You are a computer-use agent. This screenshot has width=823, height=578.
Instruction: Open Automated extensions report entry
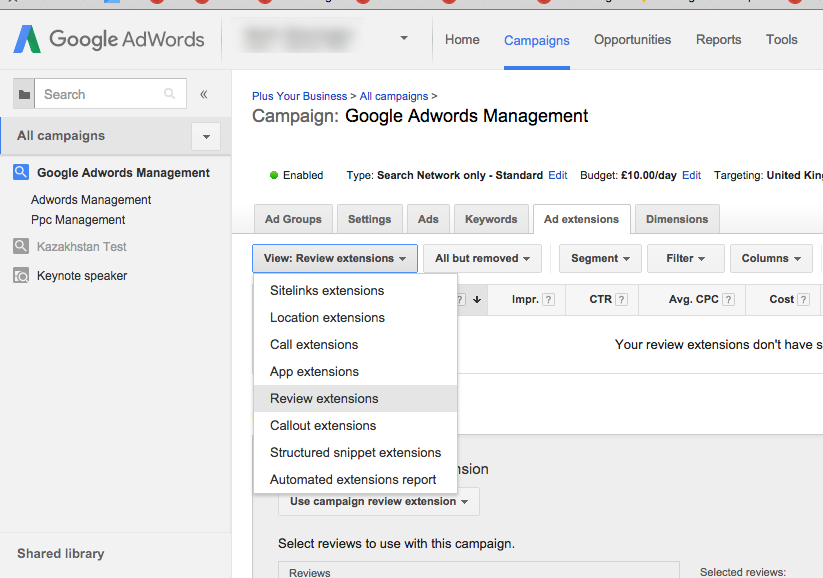click(355, 479)
